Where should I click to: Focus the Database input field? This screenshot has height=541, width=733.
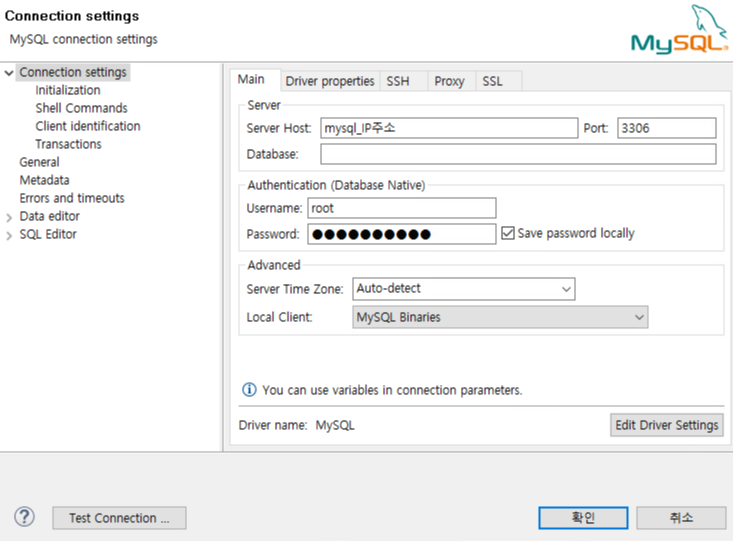(518, 154)
